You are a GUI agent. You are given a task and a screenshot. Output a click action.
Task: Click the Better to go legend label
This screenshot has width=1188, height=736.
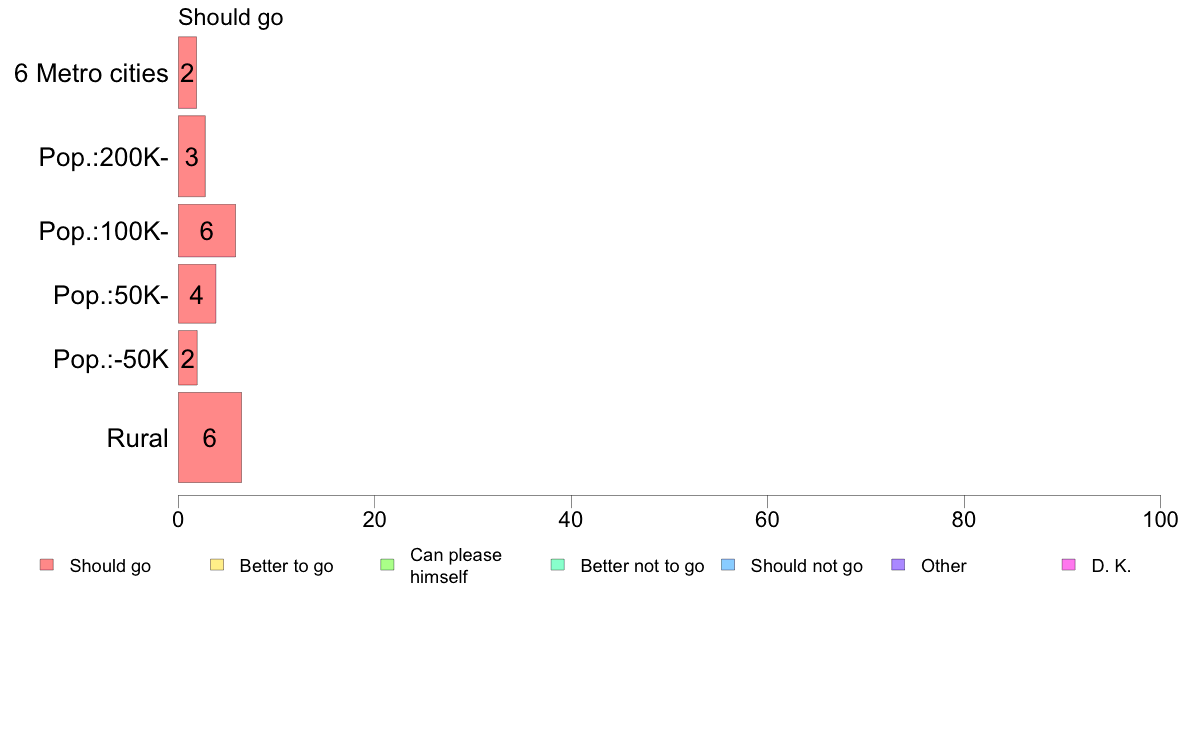tap(286, 566)
